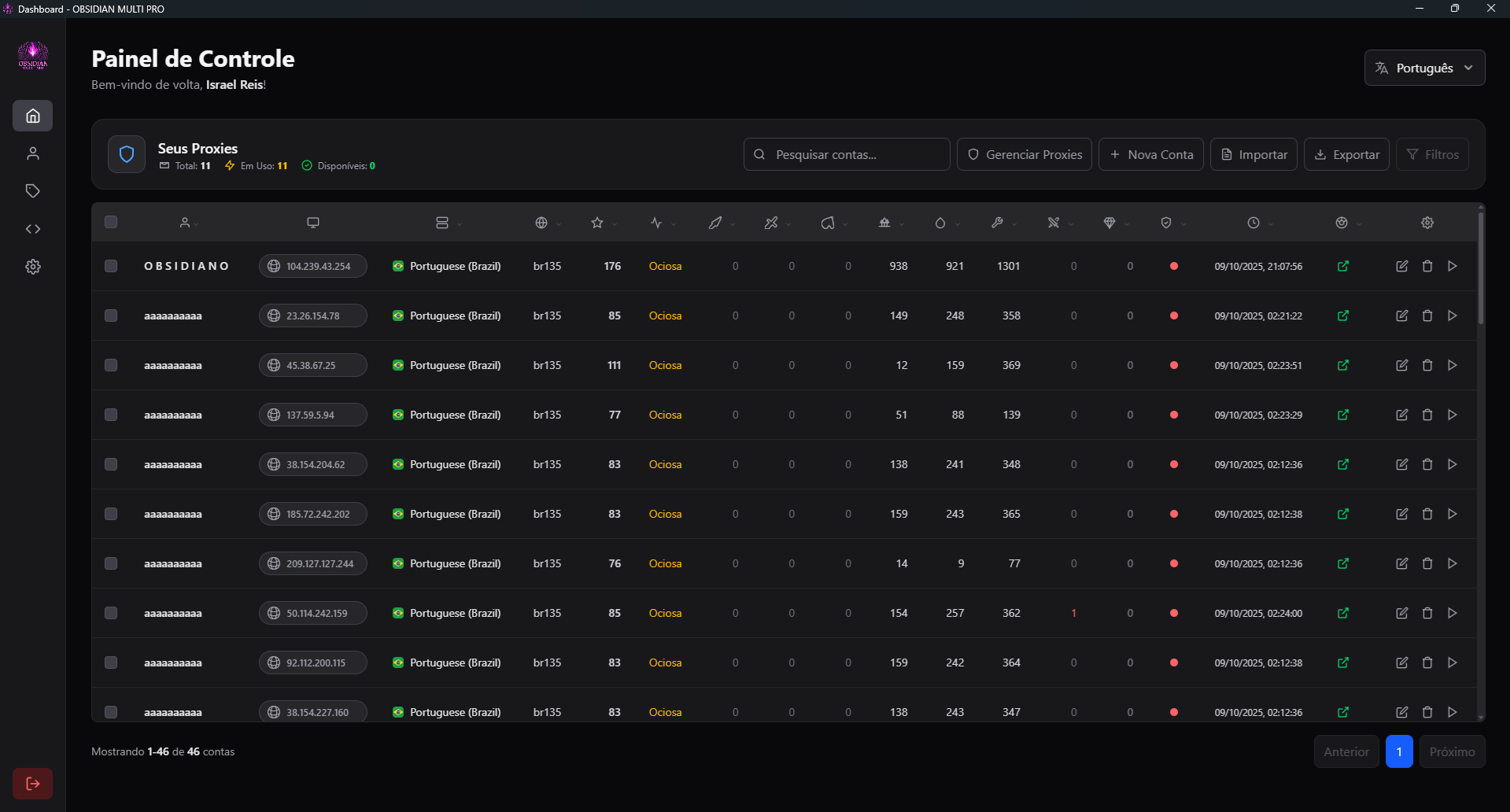This screenshot has width=1510, height=812.
Task: Open the code brackets sidebar icon
Action: [x=32, y=229]
